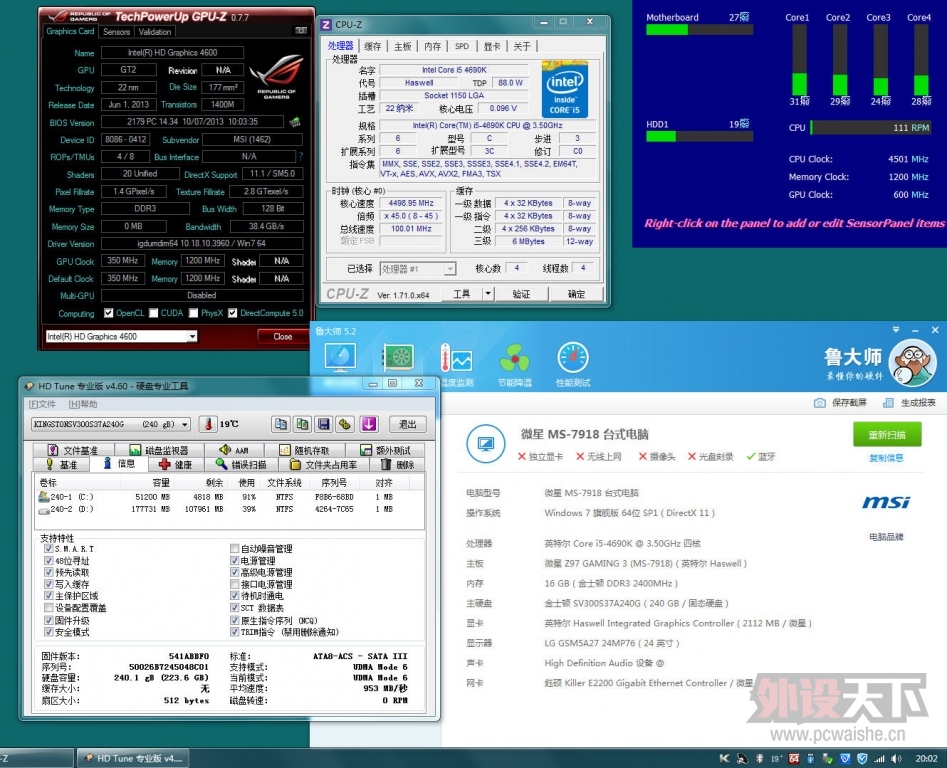The width and height of the screenshot is (947, 768).
Task: Open the CPU-Z 工具 dropdown arrow
Action: (x=488, y=294)
